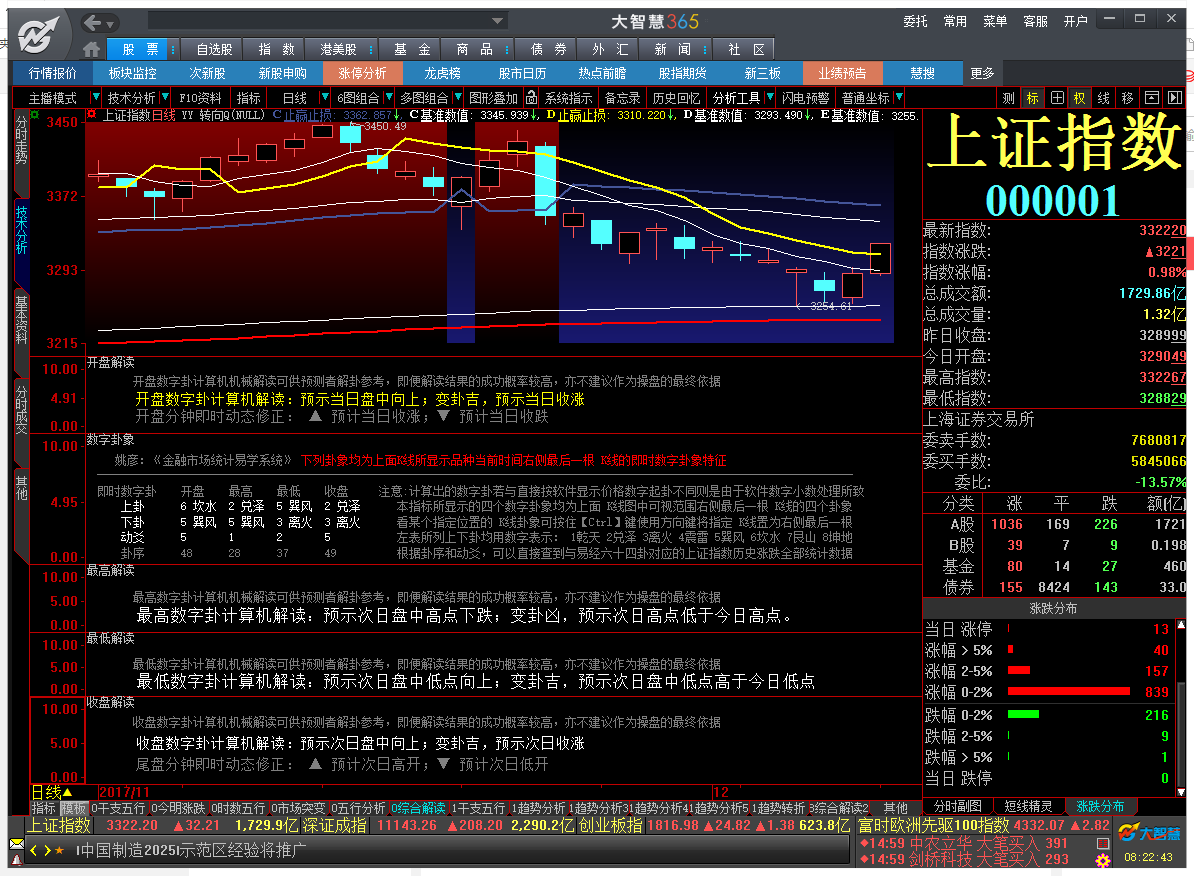
Task: Click the news ticker next arrow
Action: (47, 850)
